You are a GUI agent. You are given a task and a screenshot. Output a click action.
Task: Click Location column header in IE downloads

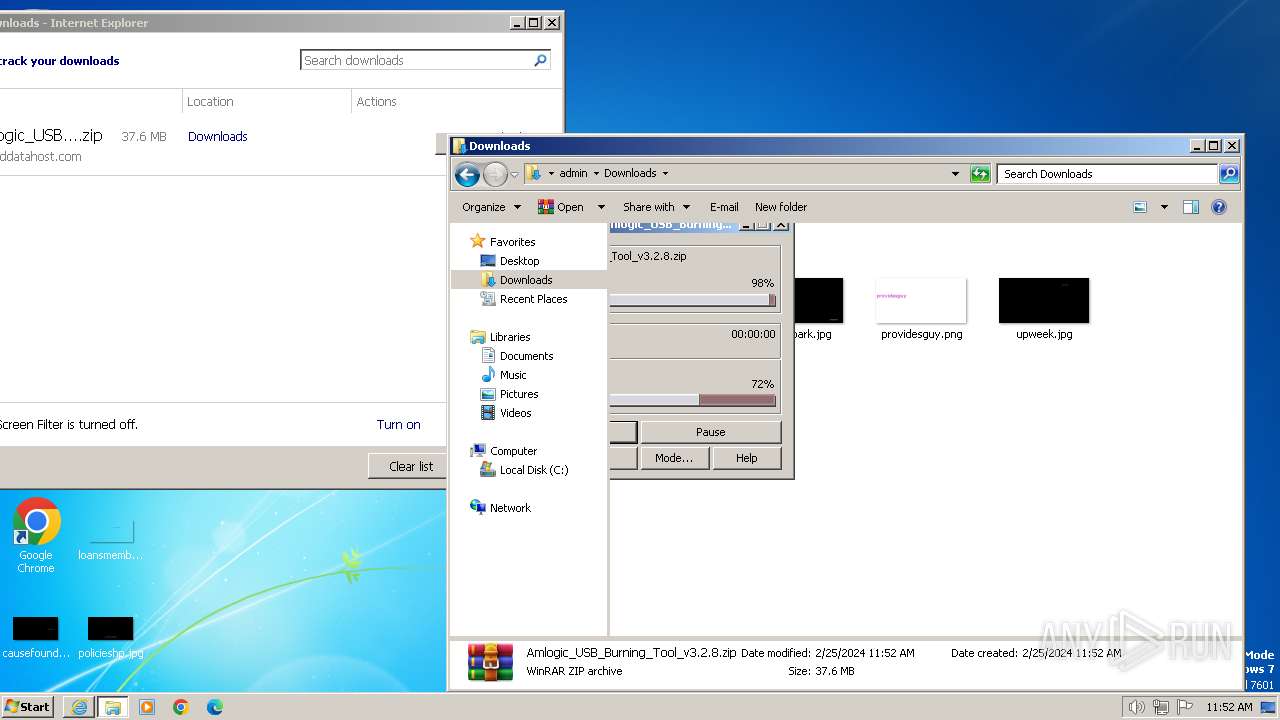[x=210, y=101]
